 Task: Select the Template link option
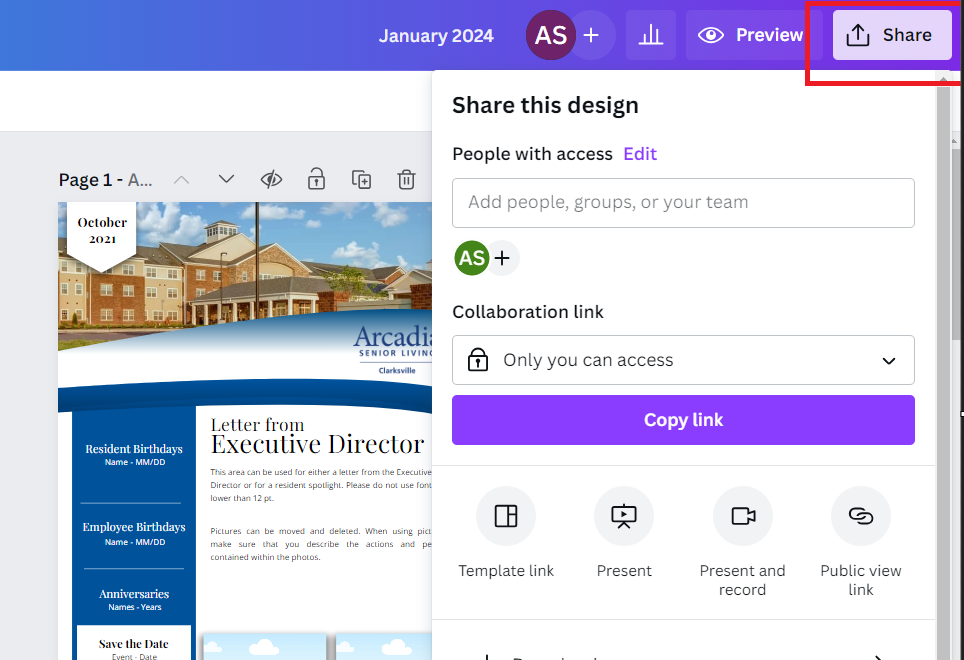[x=506, y=533]
